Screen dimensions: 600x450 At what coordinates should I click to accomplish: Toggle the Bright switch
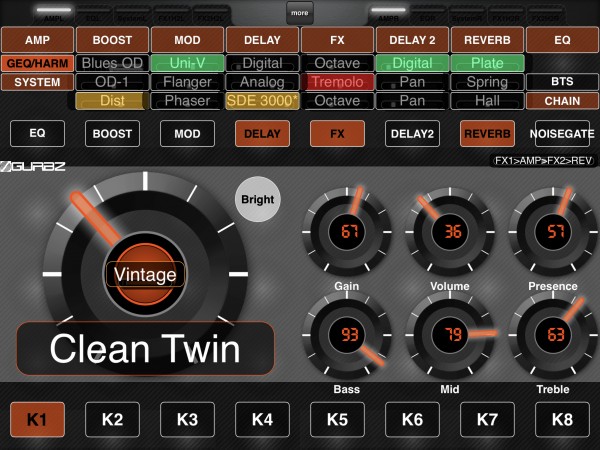(258, 199)
